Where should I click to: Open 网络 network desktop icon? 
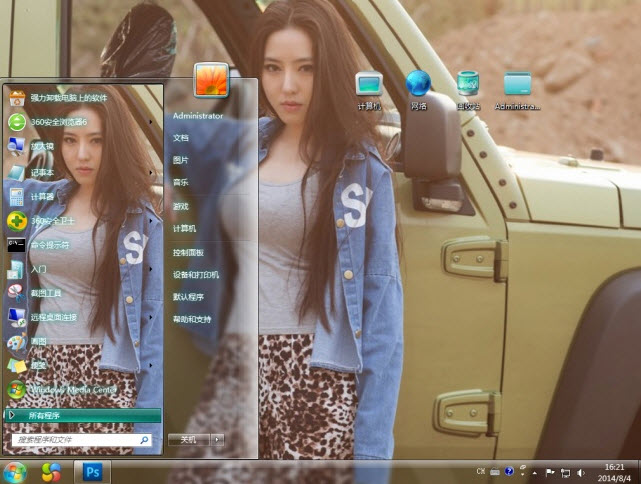[x=417, y=88]
